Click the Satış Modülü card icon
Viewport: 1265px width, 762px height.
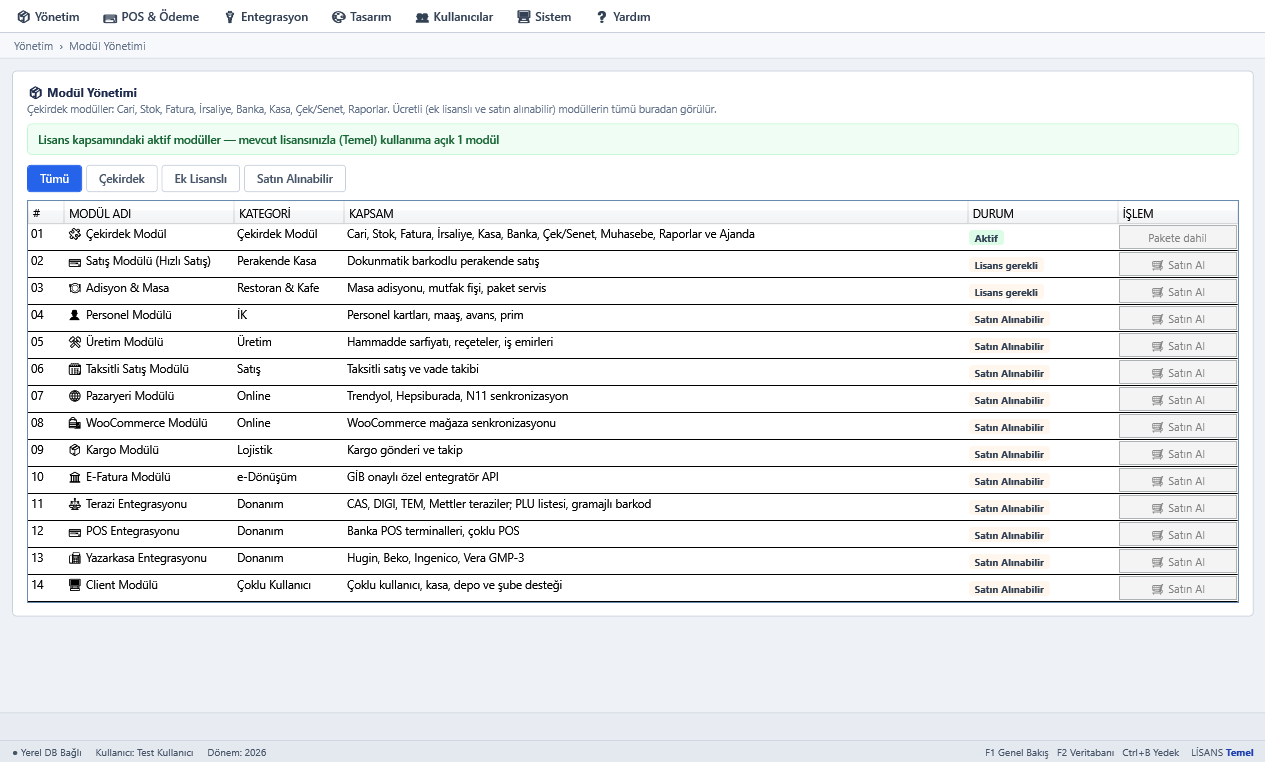click(x=75, y=261)
